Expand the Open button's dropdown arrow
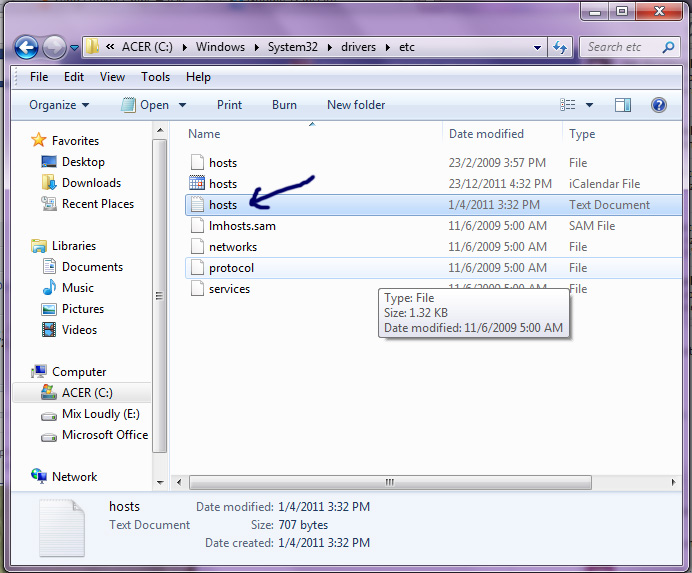Image resolution: width=692 pixels, height=573 pixels. coord(182,105)
